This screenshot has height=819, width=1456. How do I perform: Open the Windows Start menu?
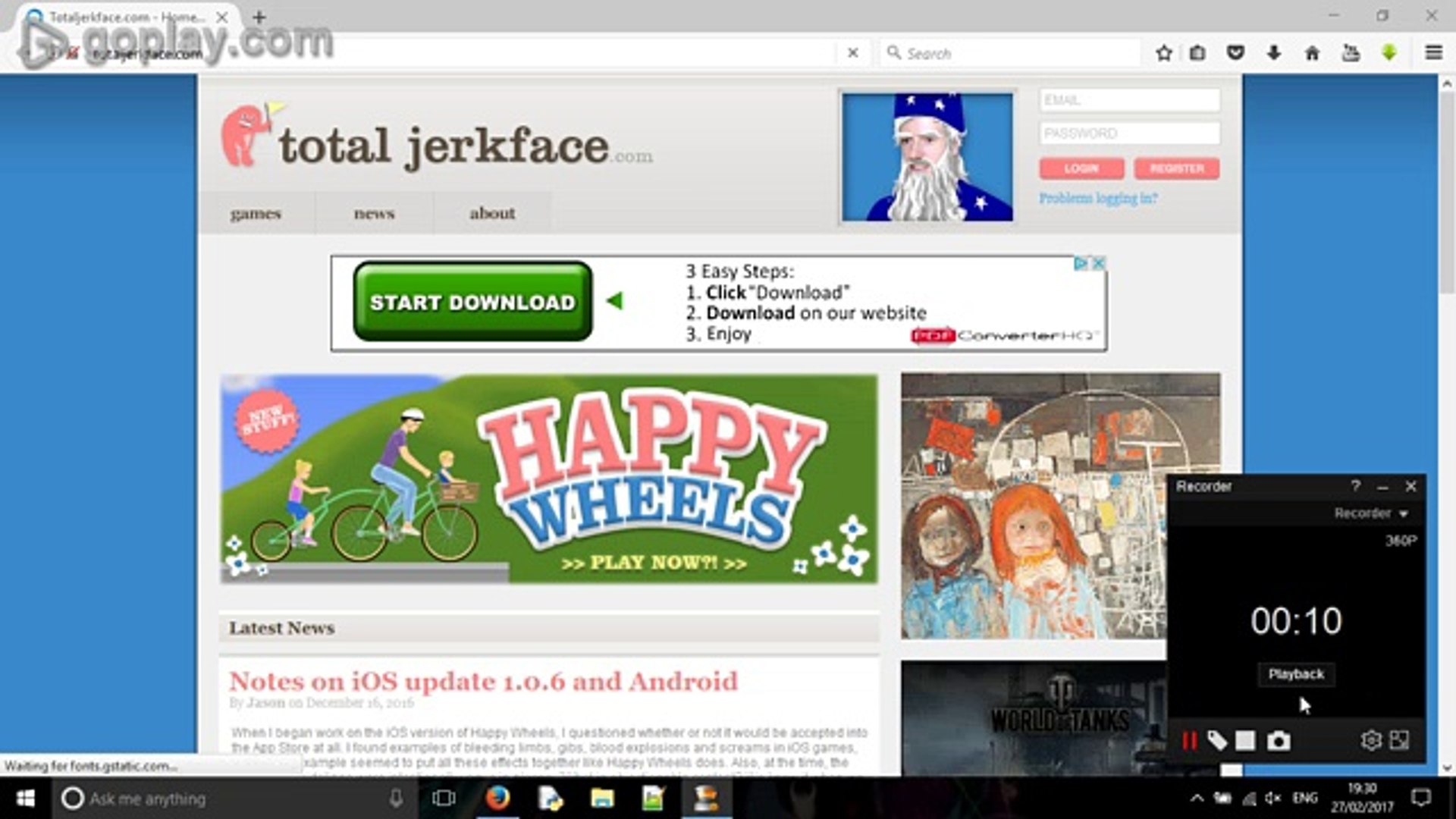point(25,799)
